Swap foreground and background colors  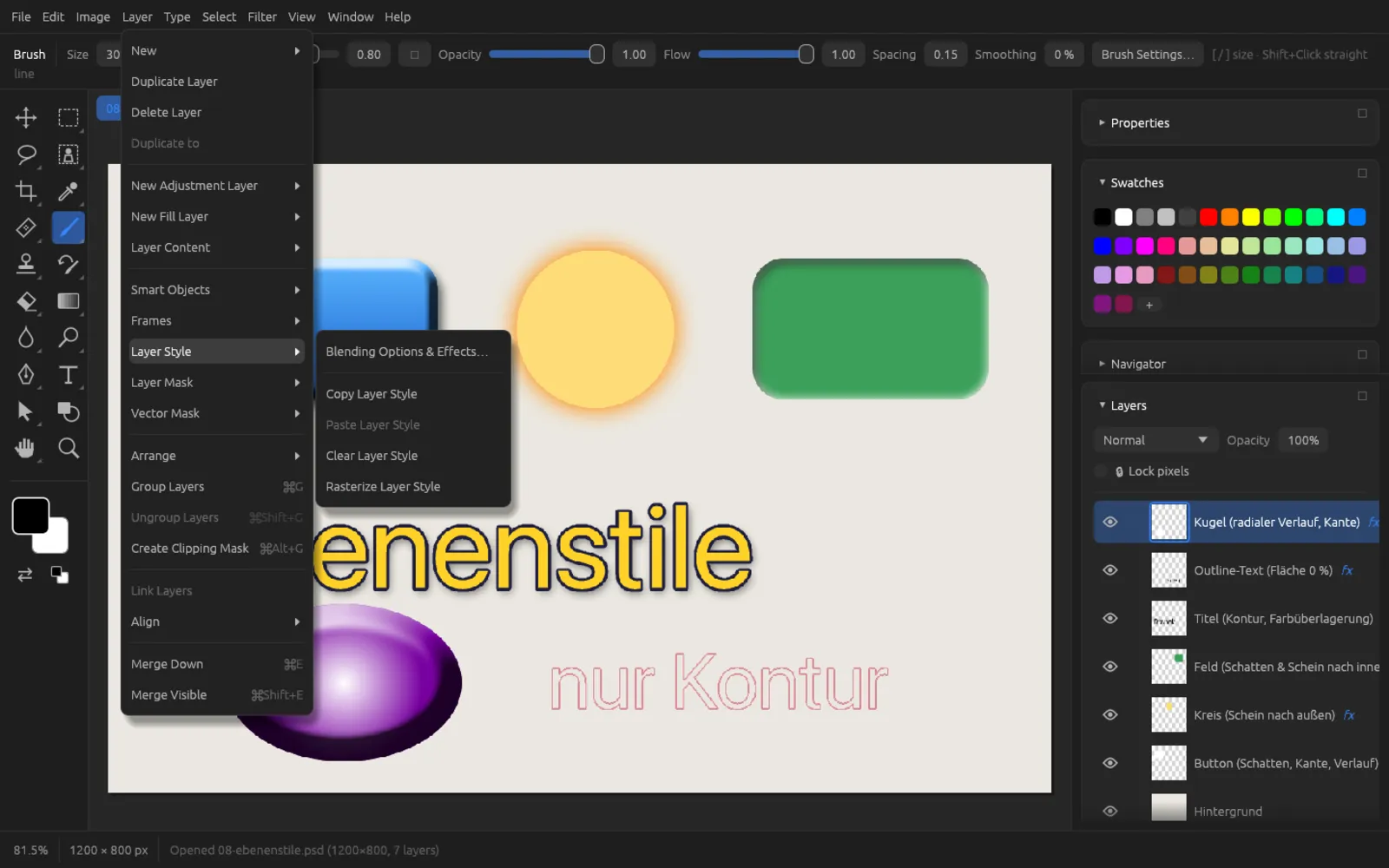(25, 575)
